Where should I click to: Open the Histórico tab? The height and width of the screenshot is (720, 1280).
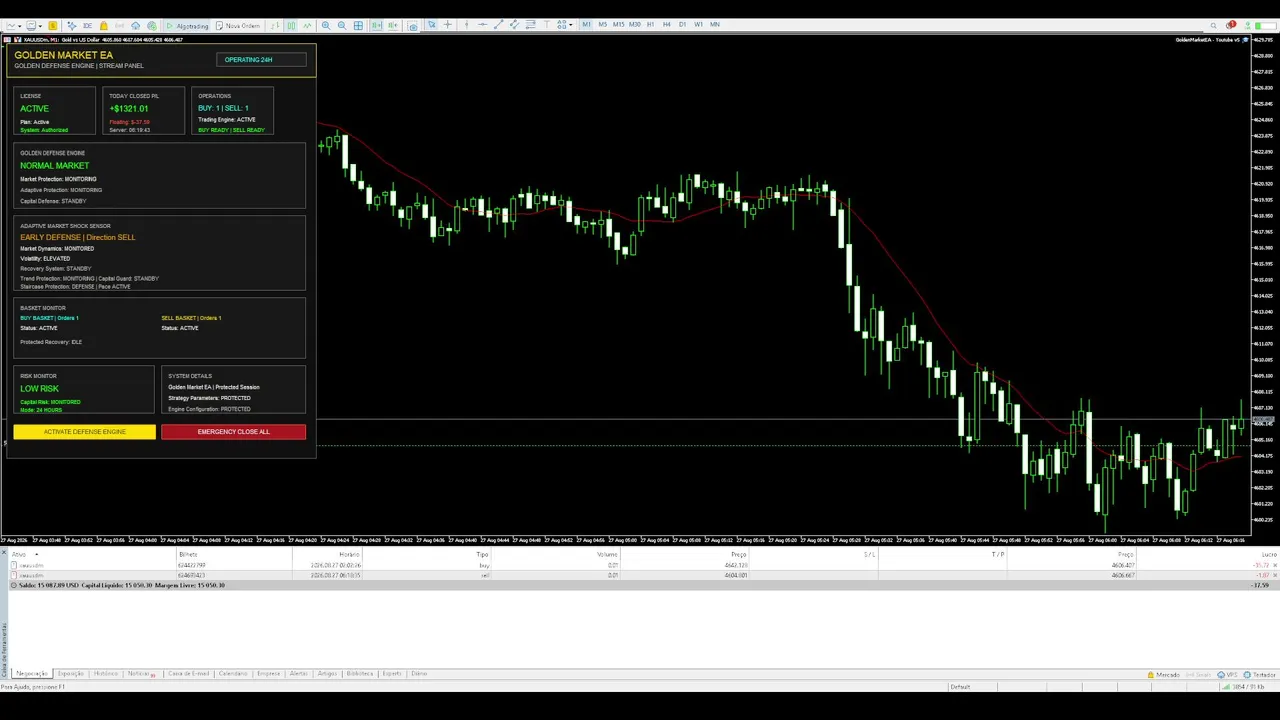coord(105,674)
